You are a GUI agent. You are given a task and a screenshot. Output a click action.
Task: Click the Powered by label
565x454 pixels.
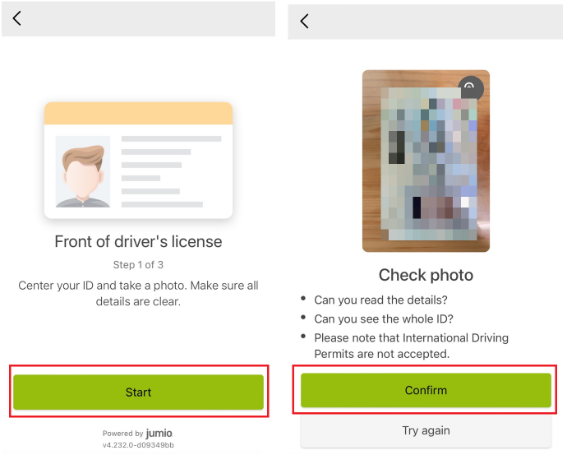(x=123, y=433)
